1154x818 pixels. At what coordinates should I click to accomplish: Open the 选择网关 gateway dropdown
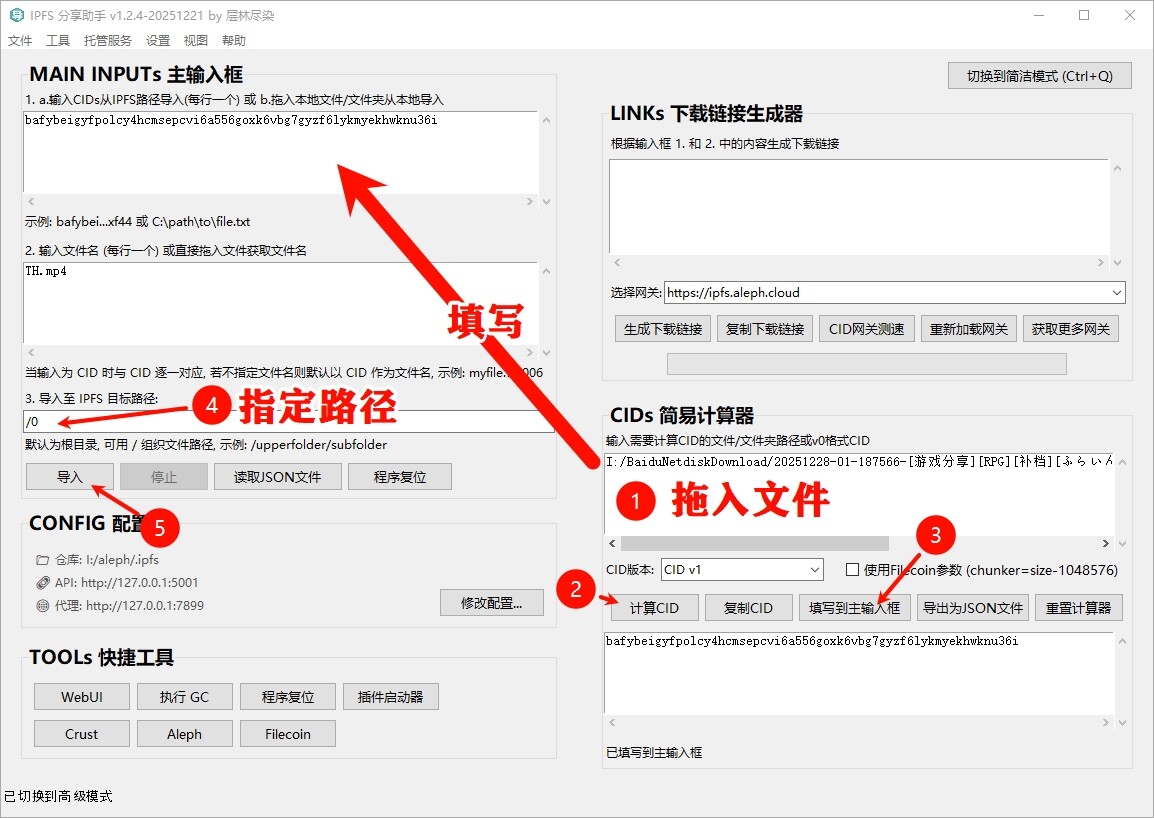tap(1116, 293)
